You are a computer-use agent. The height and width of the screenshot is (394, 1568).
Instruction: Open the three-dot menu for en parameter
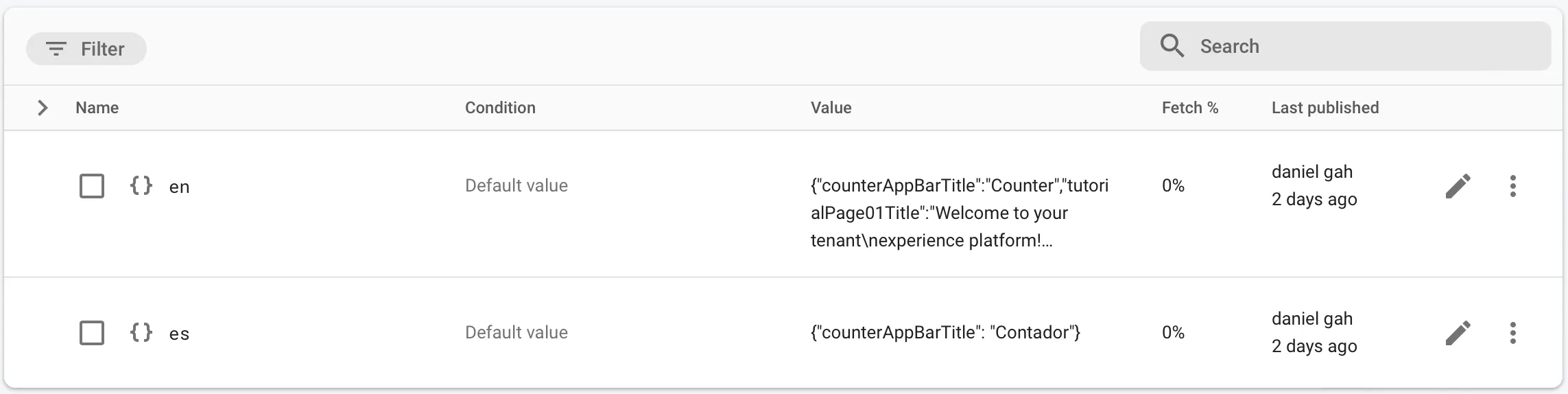pos(1512,186)
